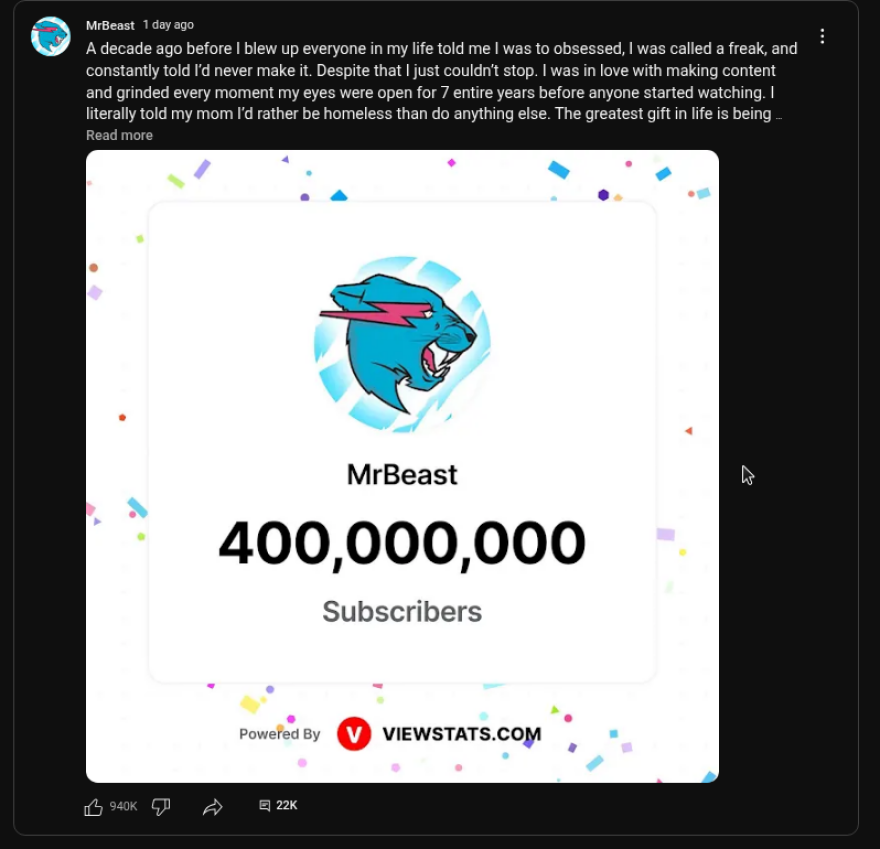Click the ViewStats logo on the image
This screenshot has width=880, height=849.
tap(352, 733)
